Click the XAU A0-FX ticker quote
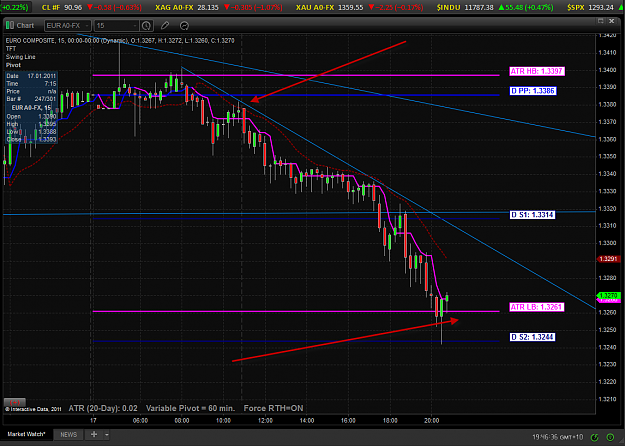Image resolution: width=625 pixels, height=446 pixels. point(360,8)
